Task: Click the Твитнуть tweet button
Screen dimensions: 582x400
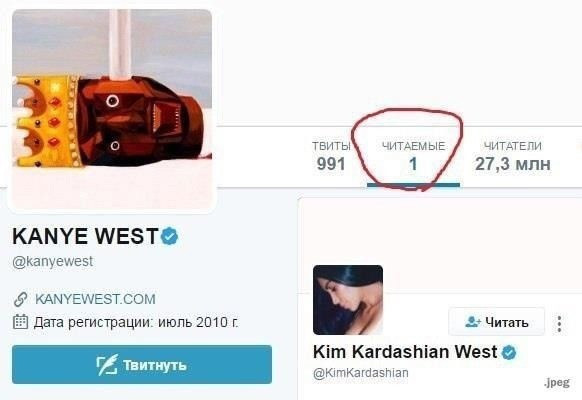Action: (142, 364)
